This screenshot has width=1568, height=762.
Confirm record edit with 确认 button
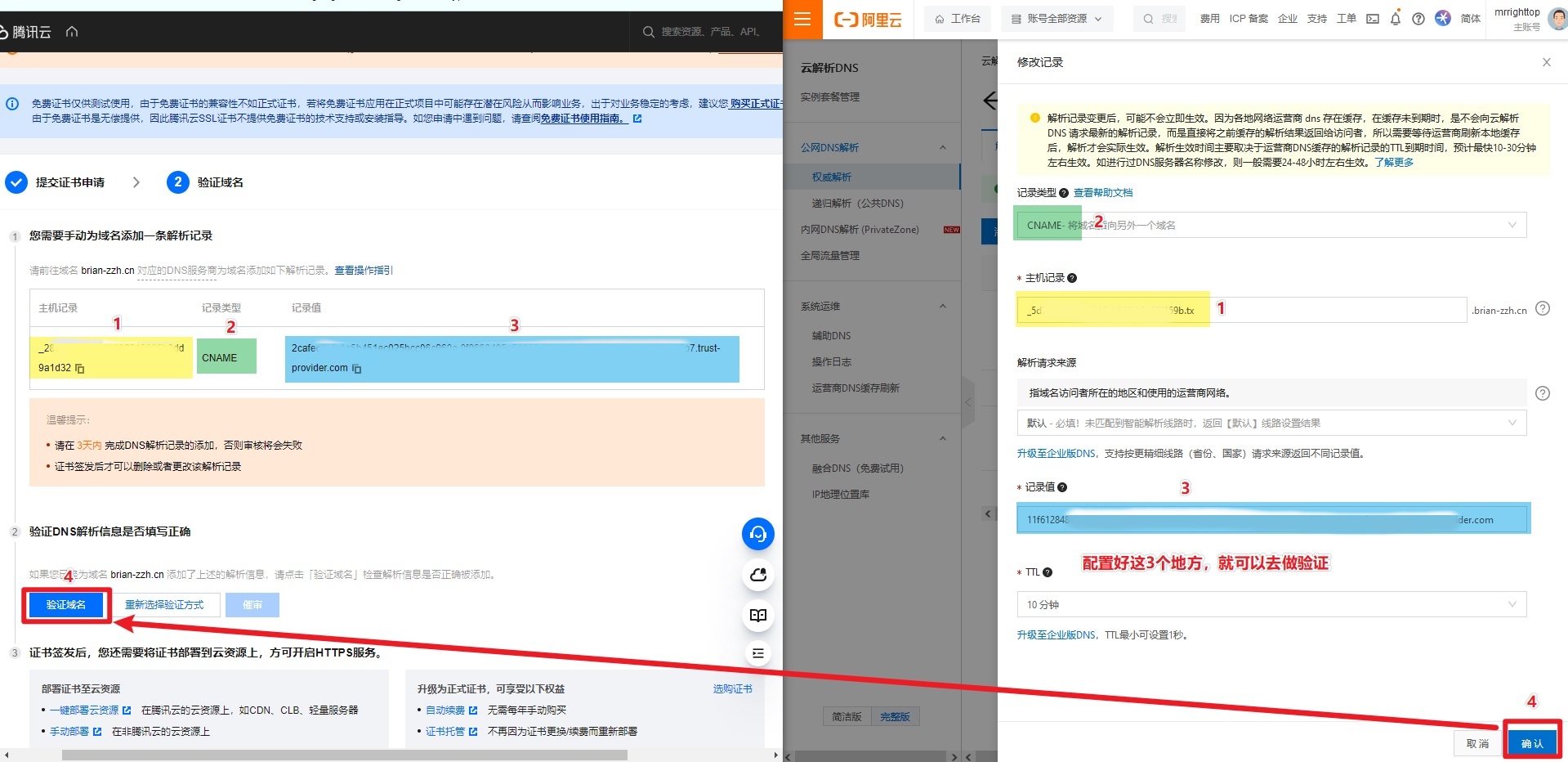pyautogui.click(x=1532, y=743)
